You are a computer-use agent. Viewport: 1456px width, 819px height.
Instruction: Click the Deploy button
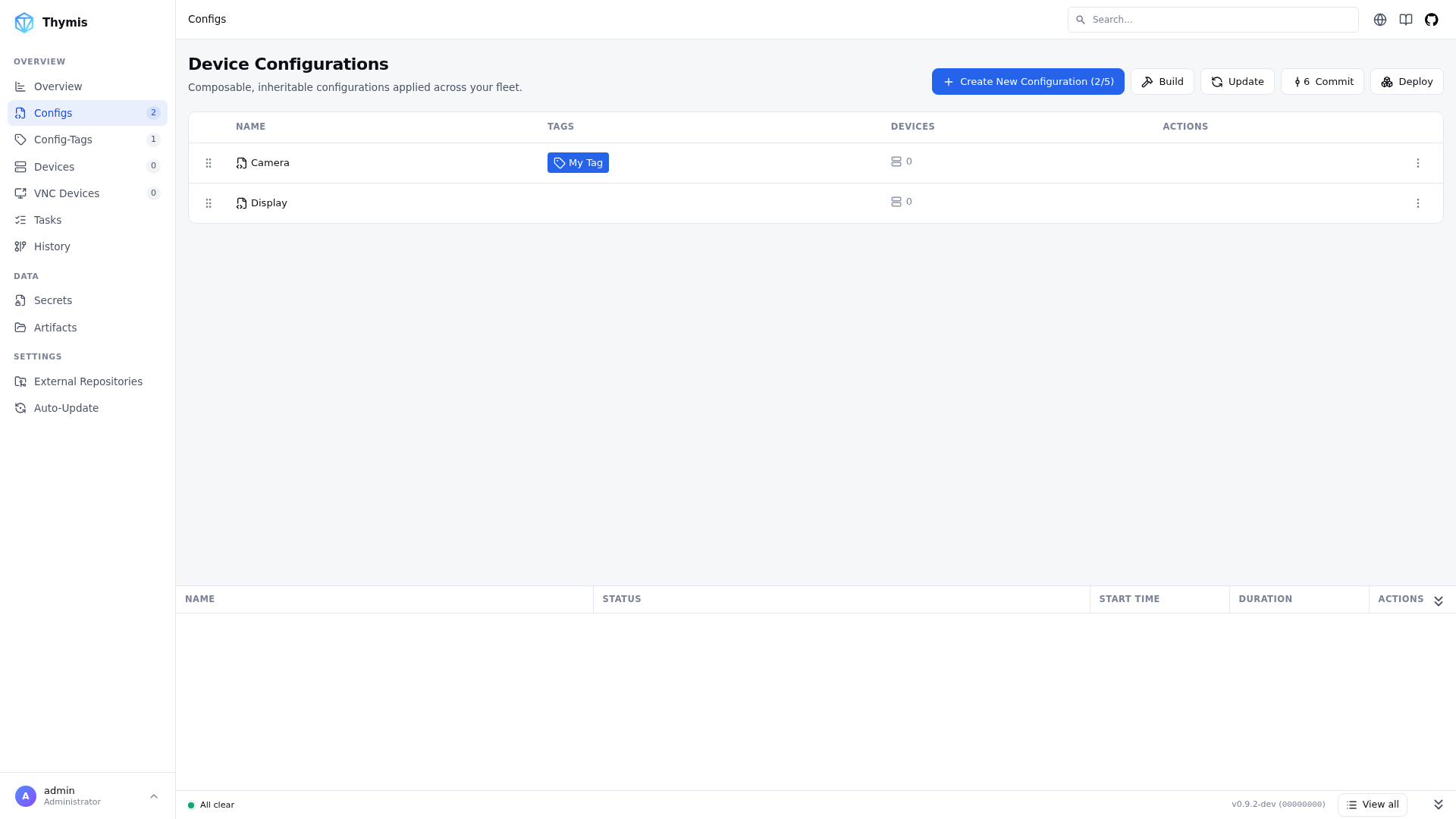pos(1407,82)
